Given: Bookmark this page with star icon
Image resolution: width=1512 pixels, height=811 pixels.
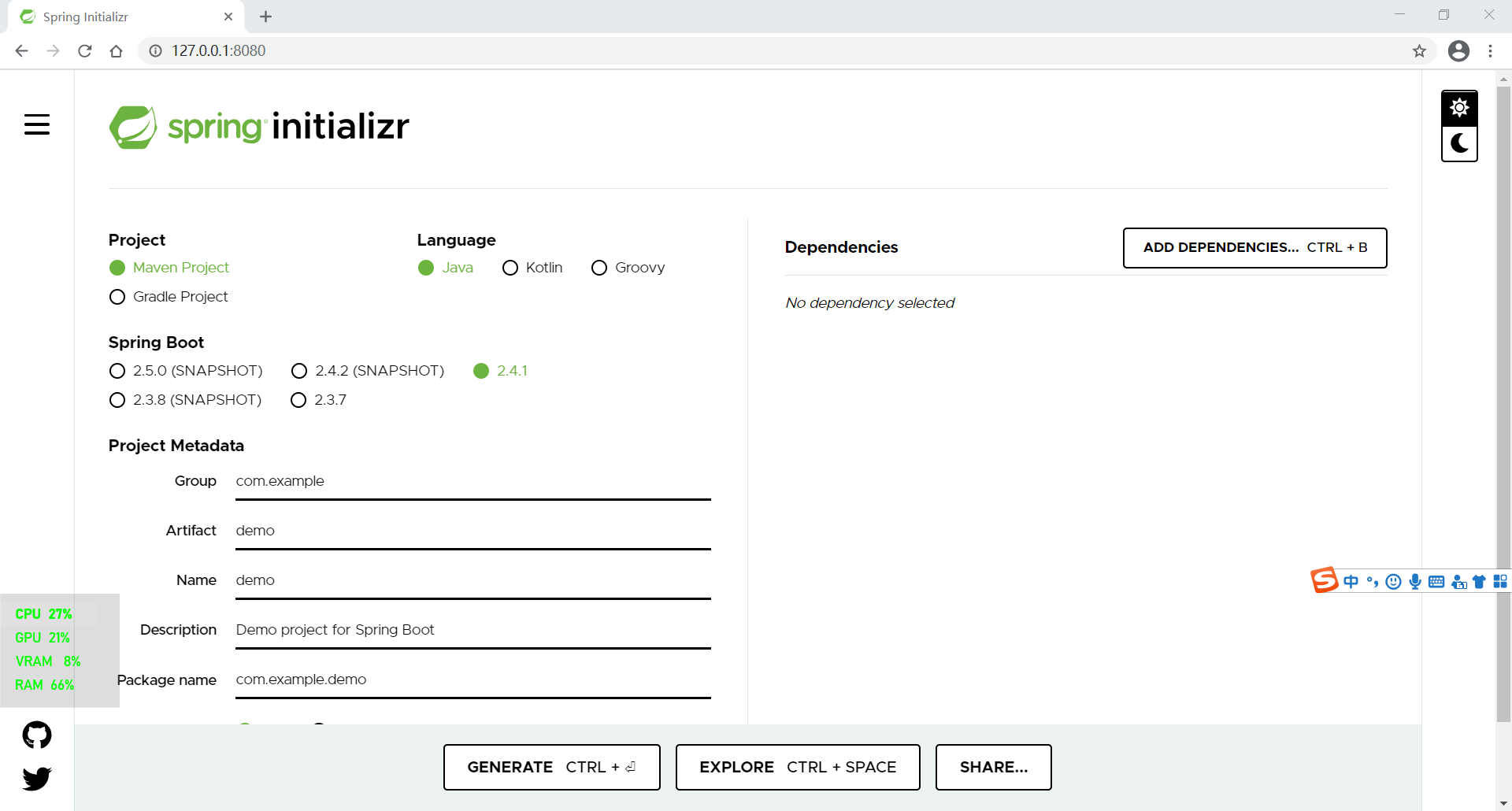Looking at the screenshot, I should tap(1419, 51).
